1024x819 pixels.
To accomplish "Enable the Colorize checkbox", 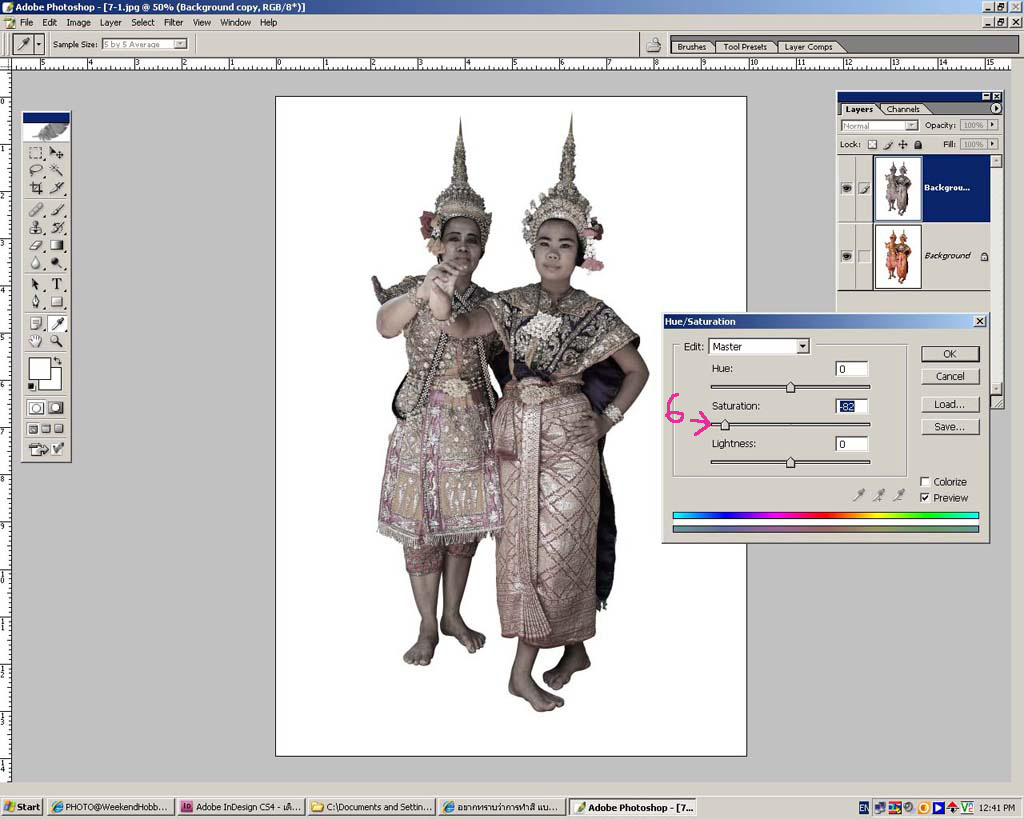I will (x=925, y=482).
